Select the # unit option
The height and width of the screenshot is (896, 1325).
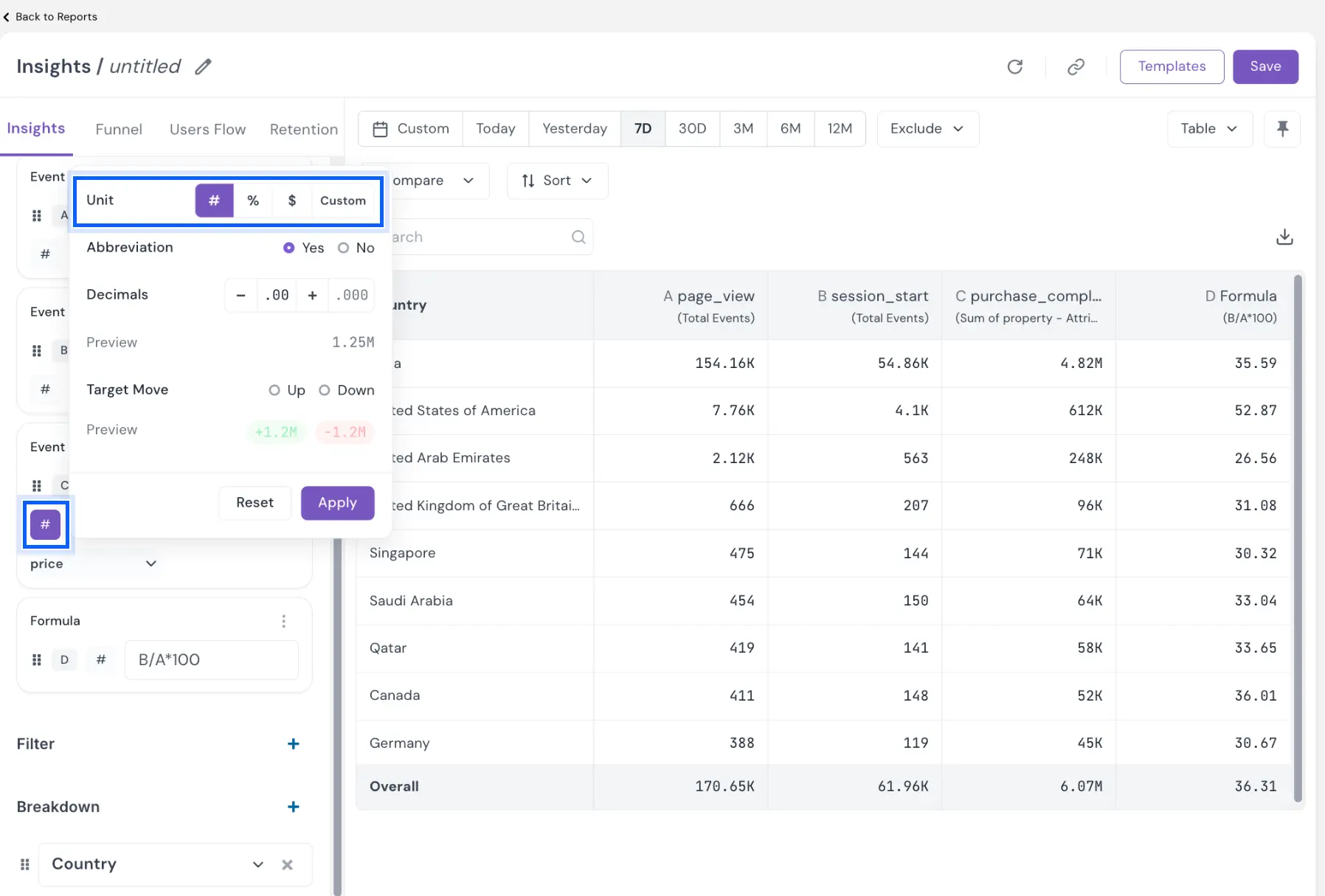[214, 201]
